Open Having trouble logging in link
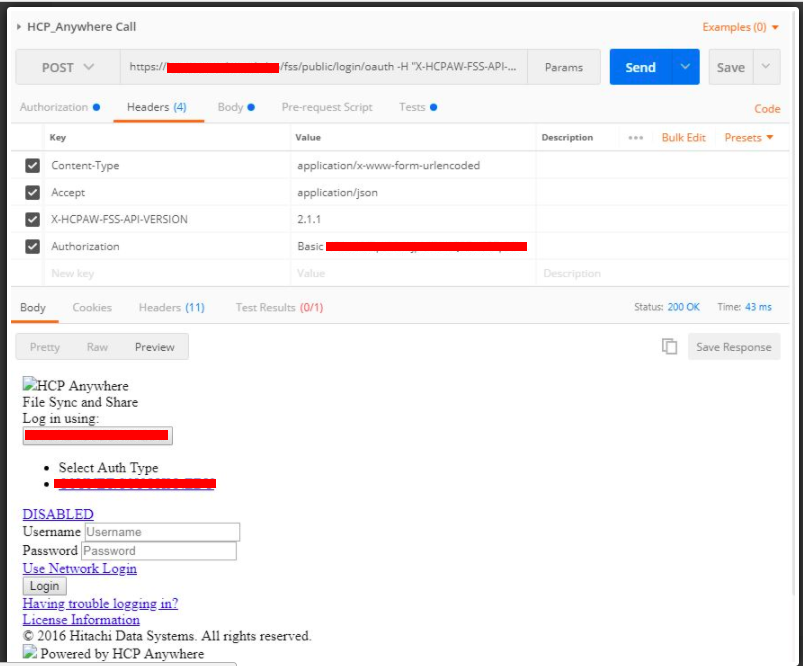The height and width of the screenshot is (666, 803). (100, 603)
